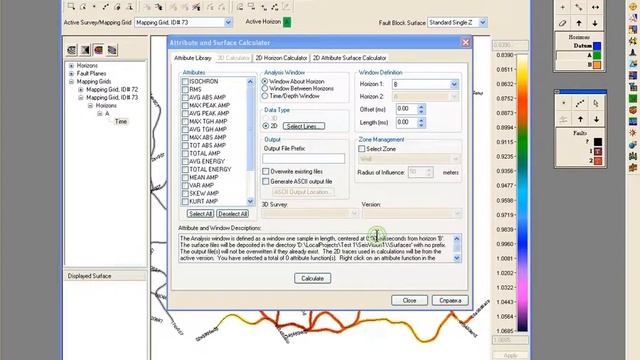The width and height of the screenshot is (640, 360).
Task: Select Window Between Horizons option
Action: click(x=265, y=89)
